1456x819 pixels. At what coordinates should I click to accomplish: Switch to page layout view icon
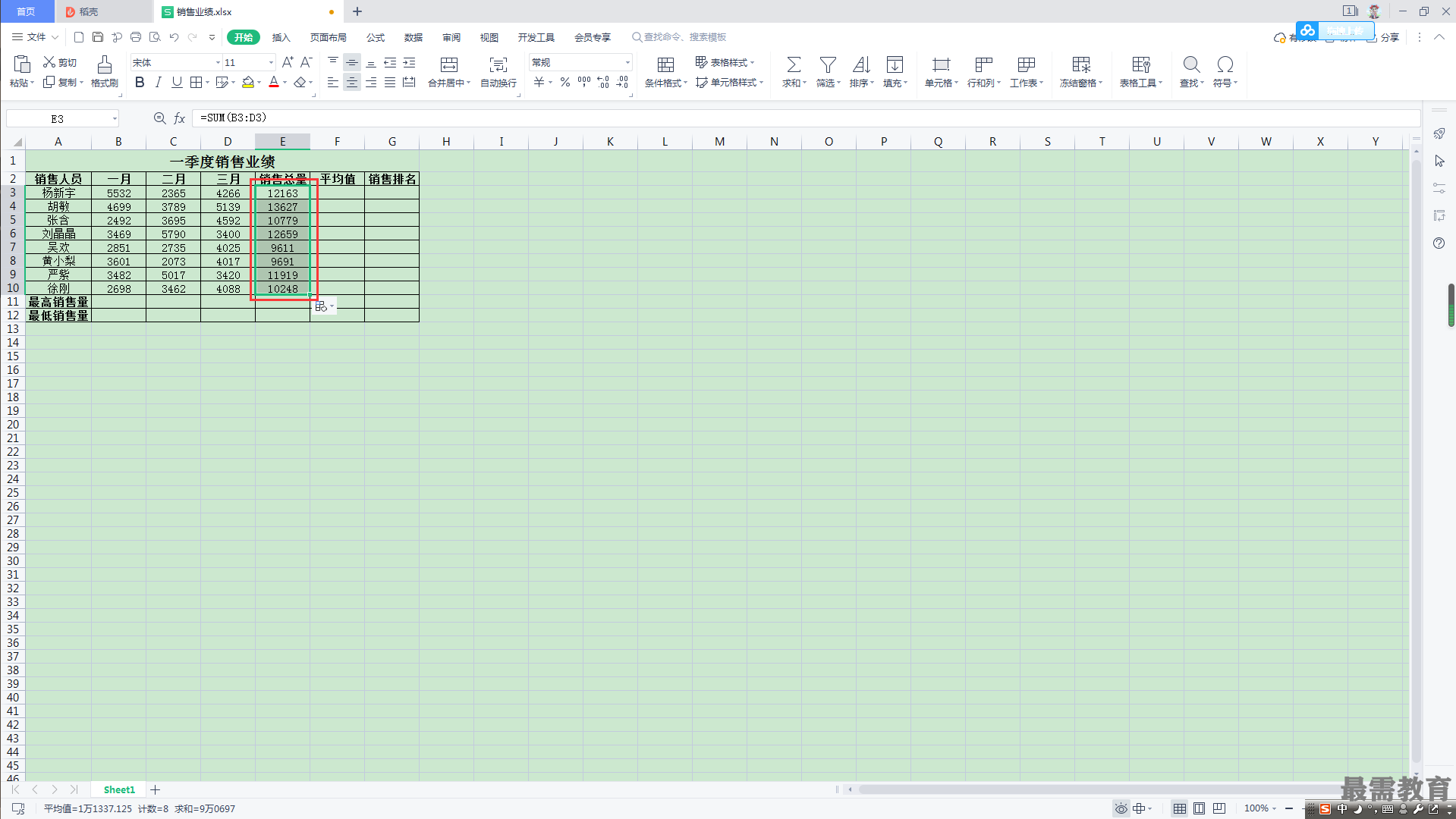pos(1200,808)
